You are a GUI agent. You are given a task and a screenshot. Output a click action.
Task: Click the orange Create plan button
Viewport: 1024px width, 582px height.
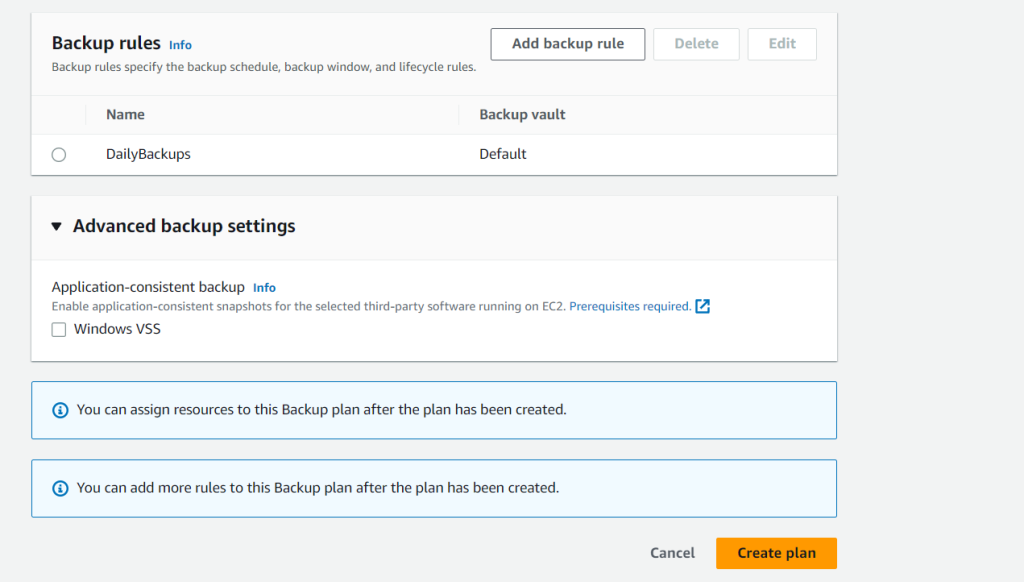tap(776, 553)
